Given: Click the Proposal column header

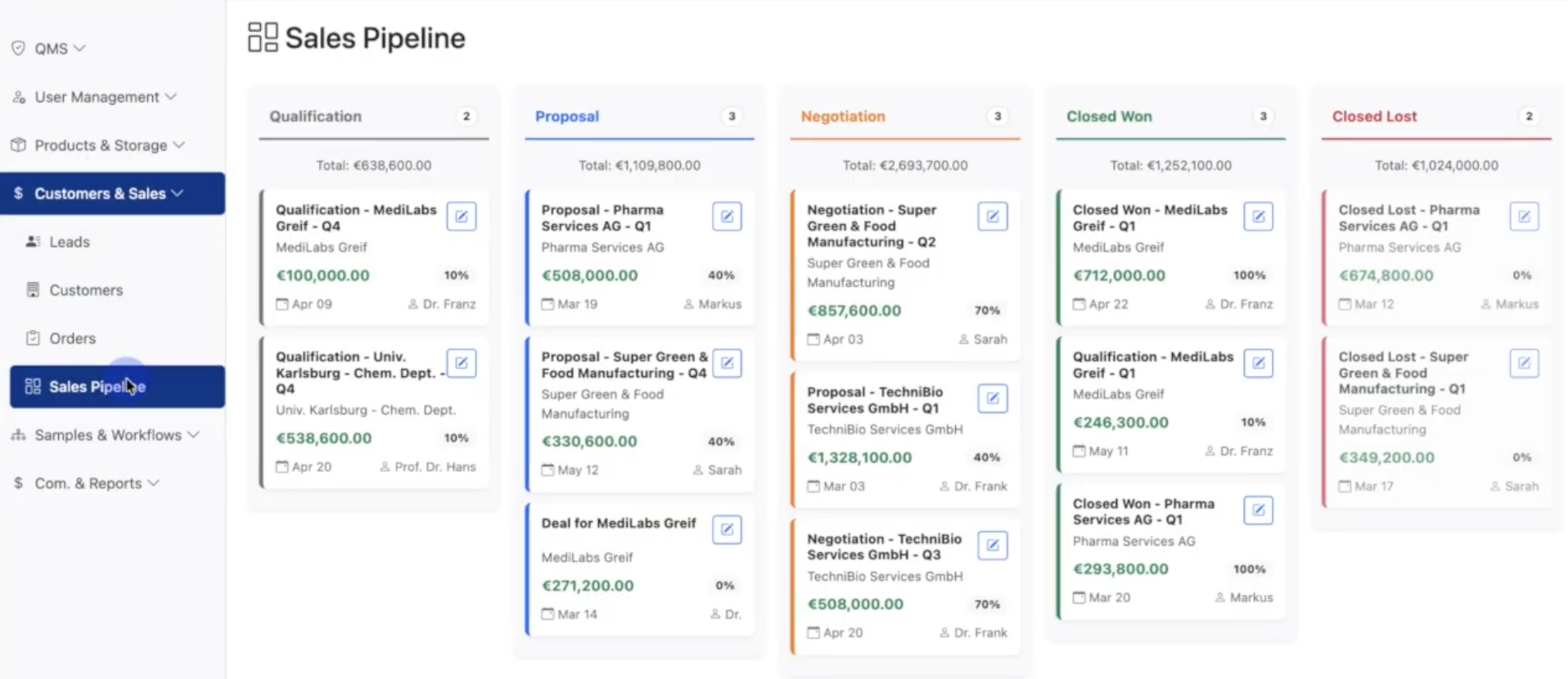Looking at the screenshot, I should [x=567, y=116].
